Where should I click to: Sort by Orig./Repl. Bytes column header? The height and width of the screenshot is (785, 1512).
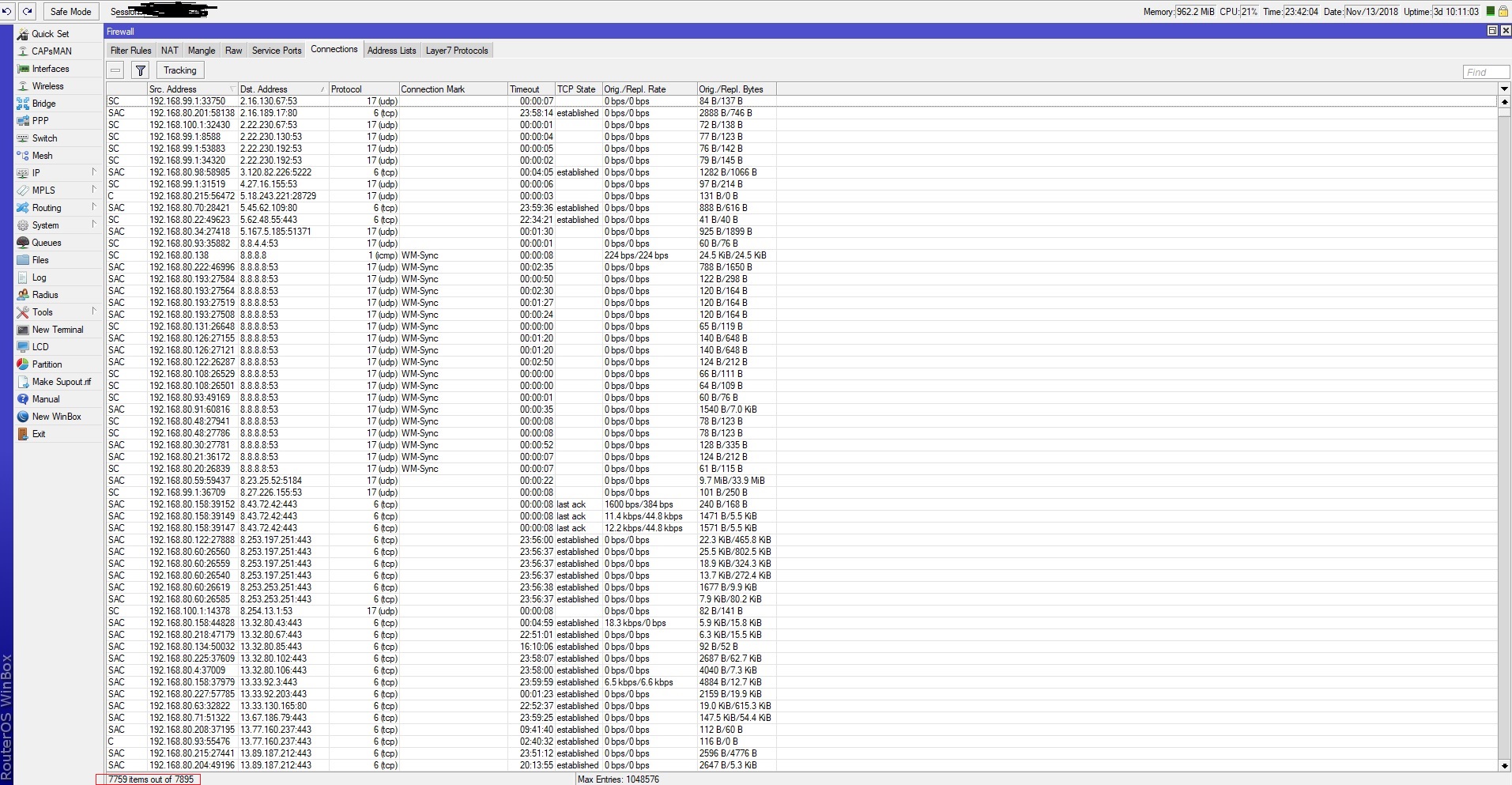pos(736,89)
